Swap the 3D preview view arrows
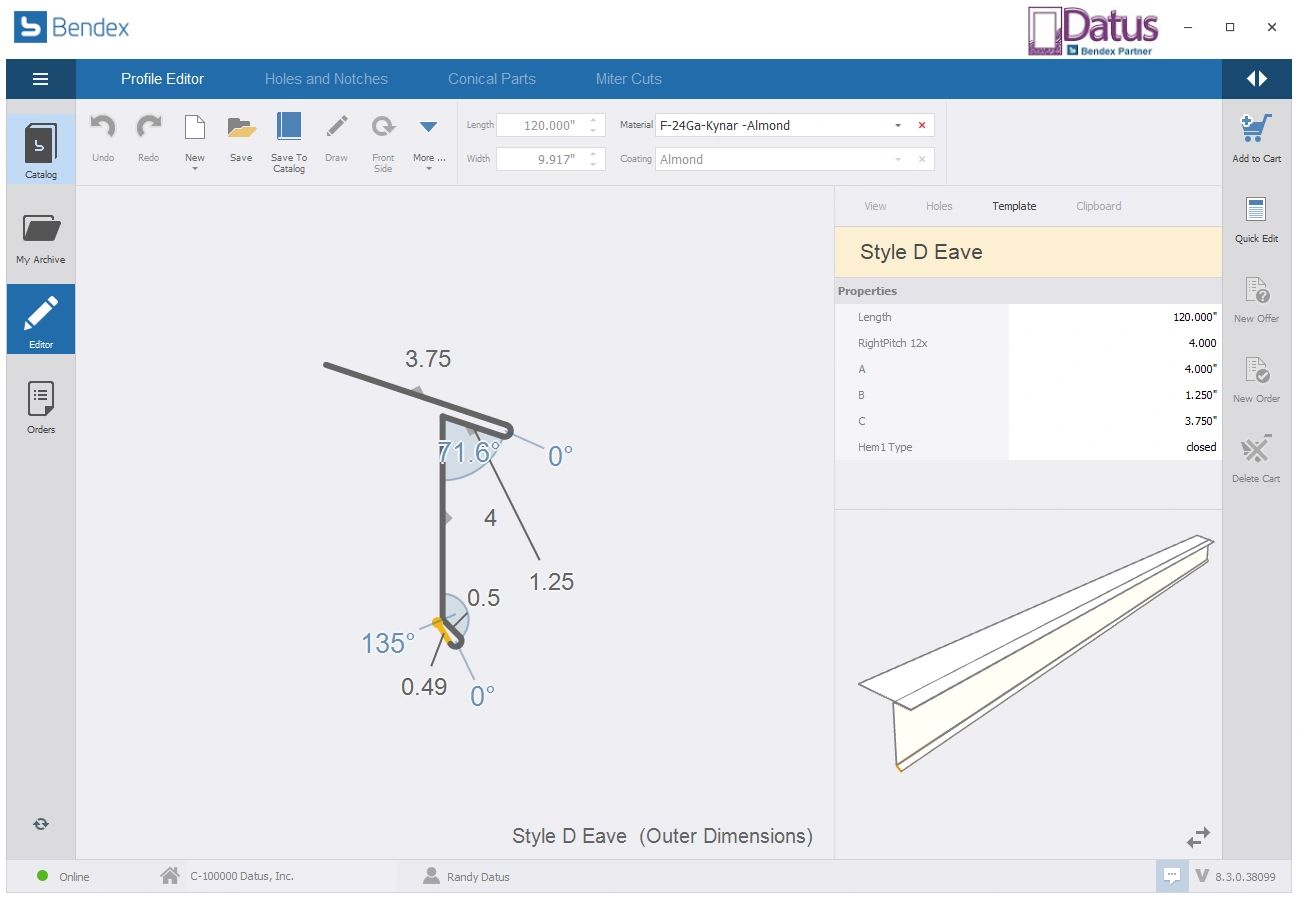The image size is (1298, 899). click(x=1198, y=836)
